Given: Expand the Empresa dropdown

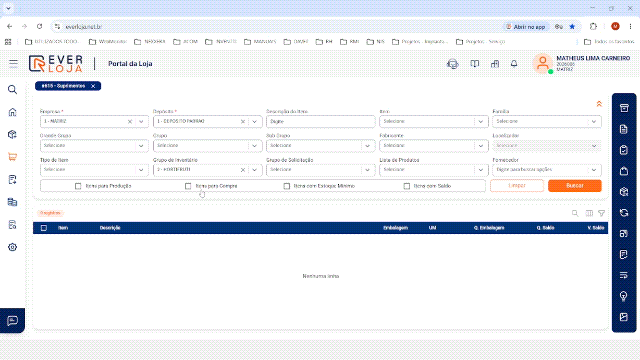Looking at the screenshot, I should point(141,122).
